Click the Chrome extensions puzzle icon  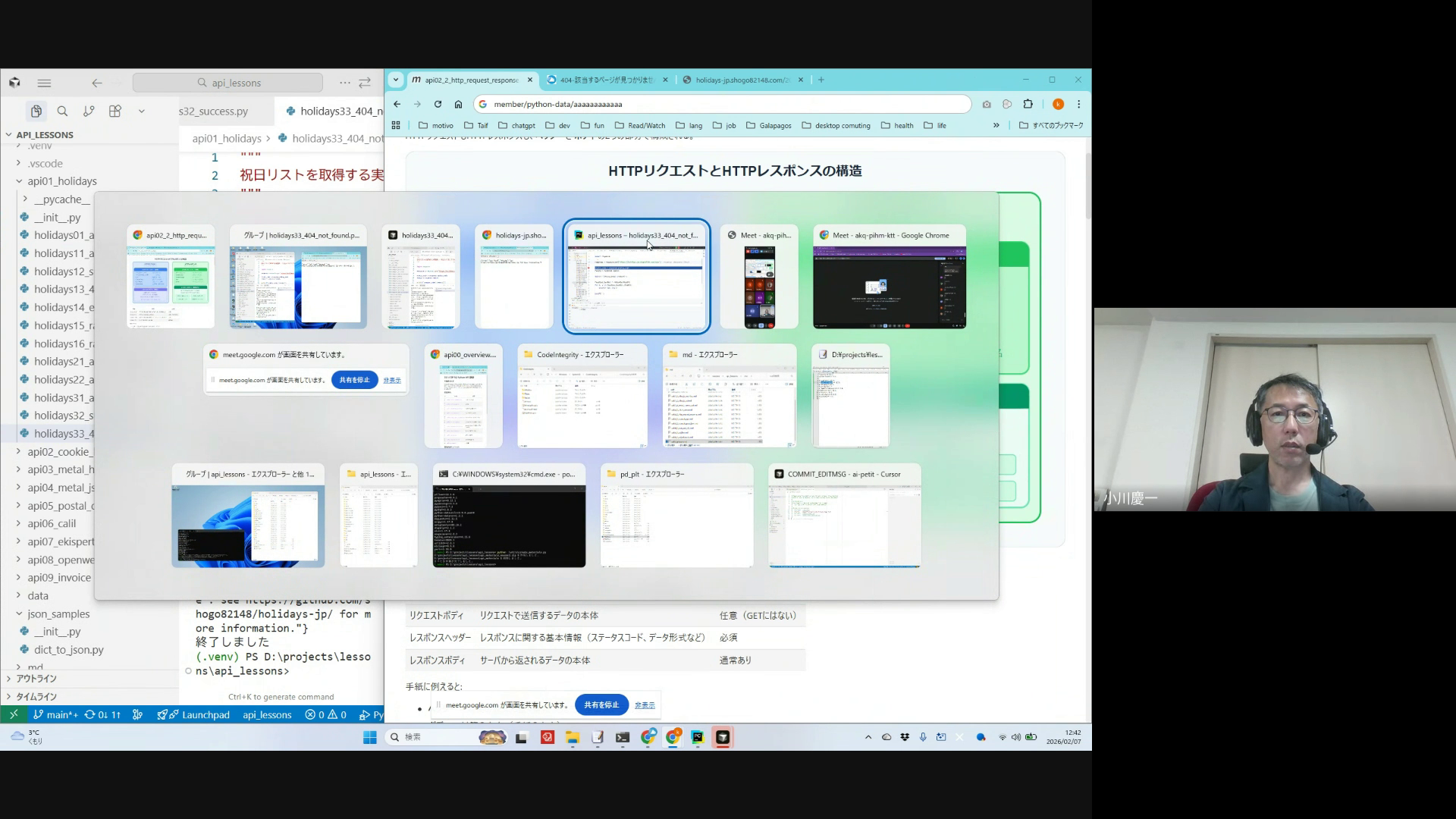1028,104
